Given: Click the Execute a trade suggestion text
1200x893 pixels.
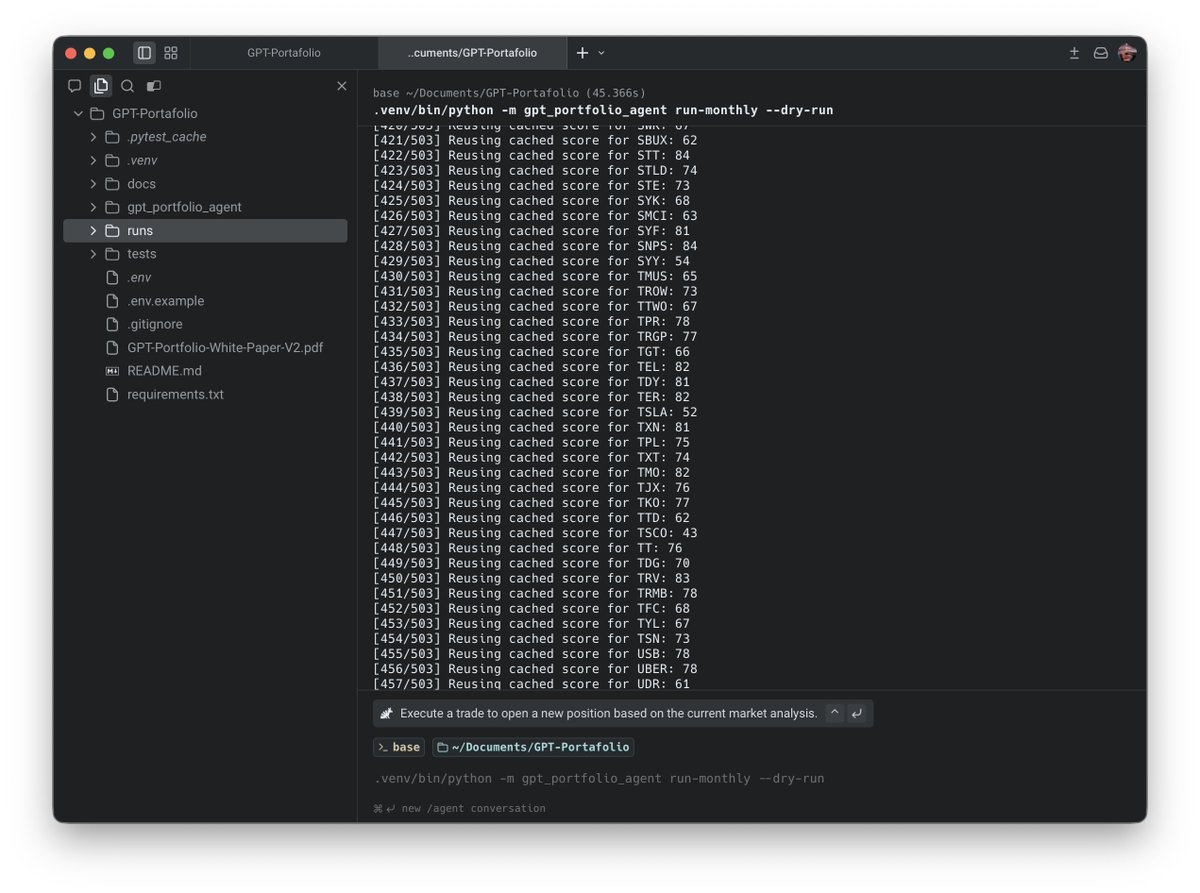Looking at the screenshot, I should pos(609,714).
